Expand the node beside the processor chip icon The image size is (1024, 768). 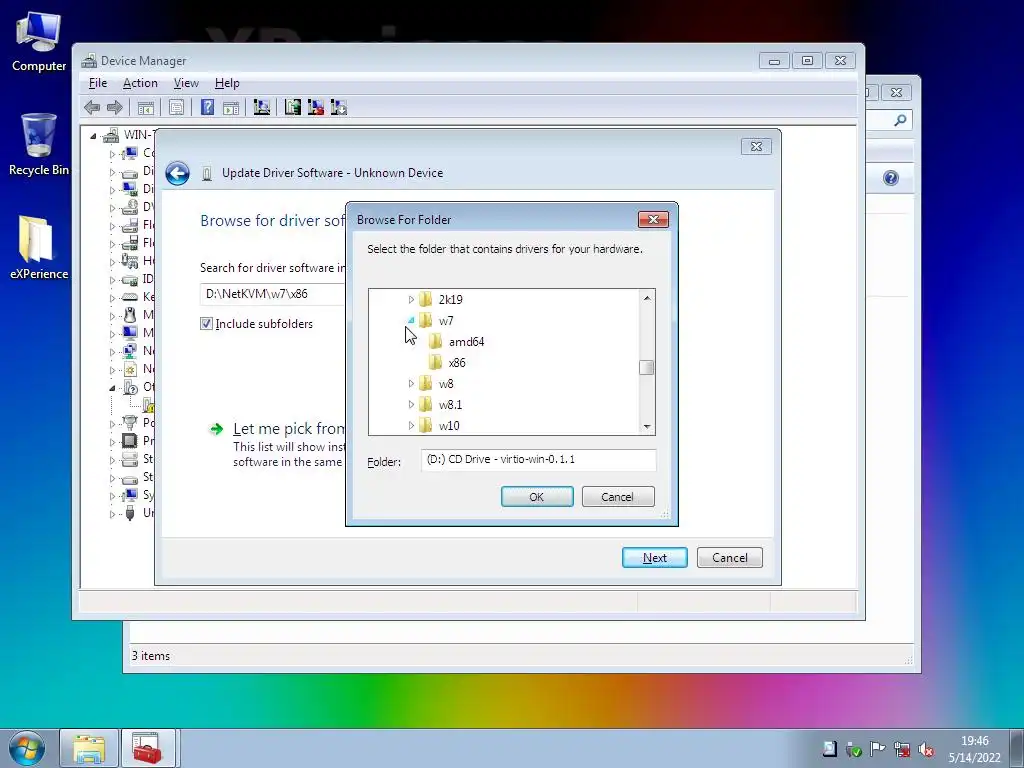pos(112,441)
